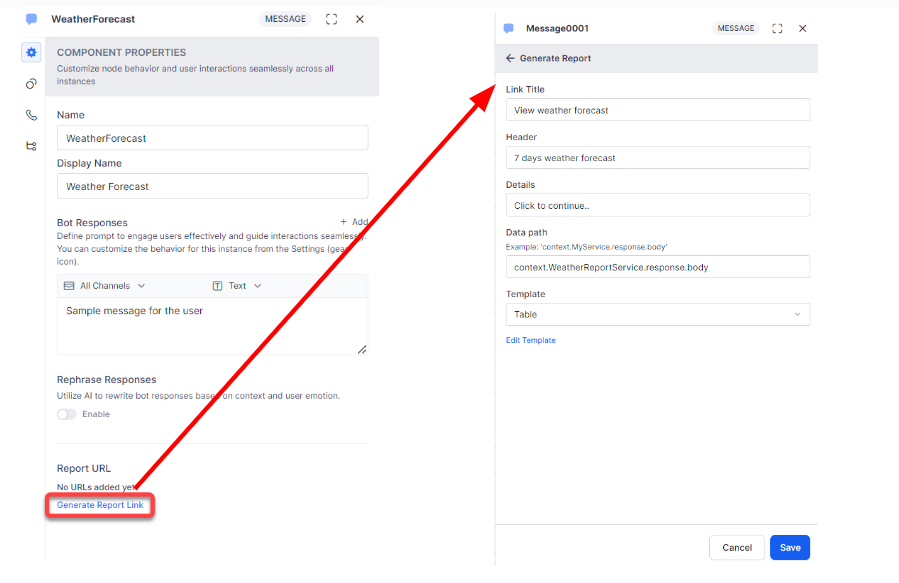Add a new bot response
The image size is (899, 583).
(354, 222)
